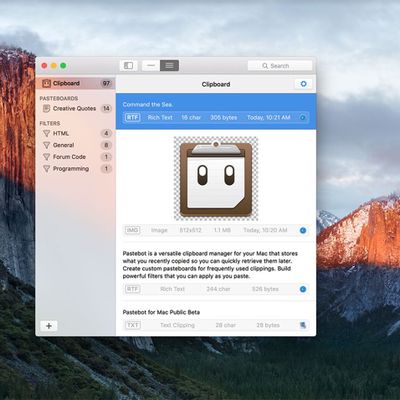Click the 14 badge beside Creative Quotes
Viewport: 400px width, 400px height.
coord(106,108)
